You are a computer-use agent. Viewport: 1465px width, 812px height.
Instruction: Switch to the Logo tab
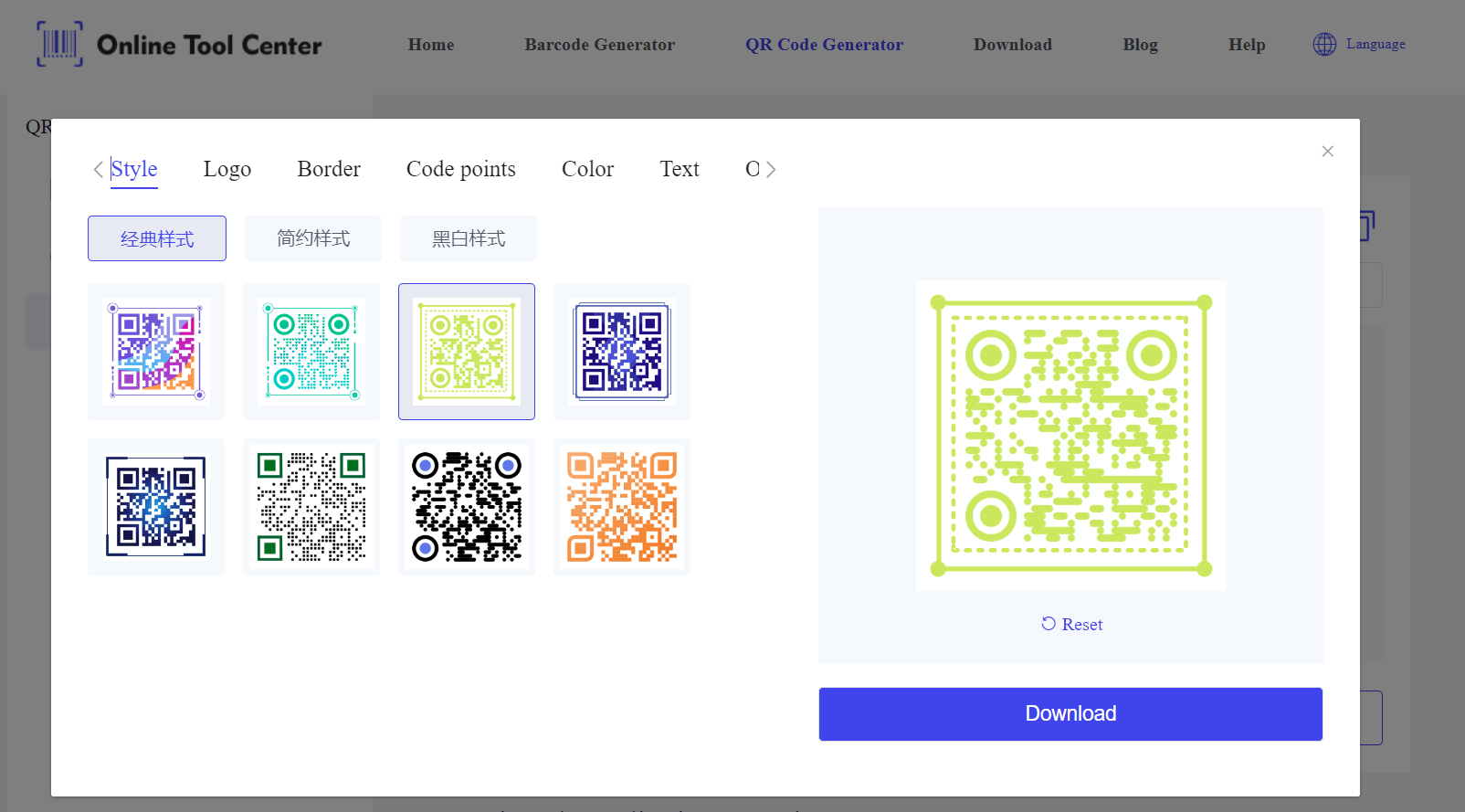[x=227, y=169]
